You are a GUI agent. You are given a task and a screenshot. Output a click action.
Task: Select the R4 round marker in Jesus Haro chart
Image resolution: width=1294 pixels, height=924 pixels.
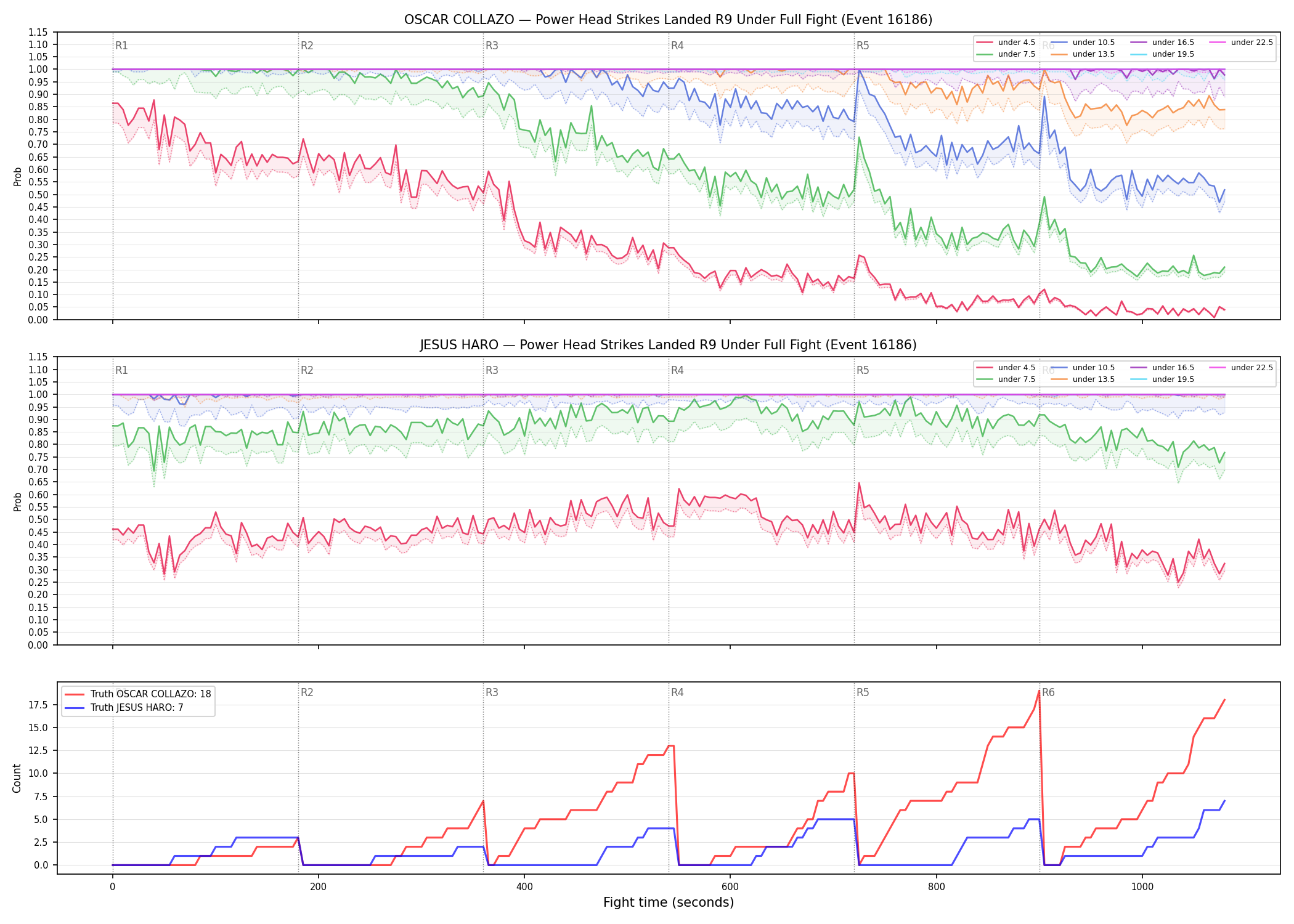[x=677, y=370]
